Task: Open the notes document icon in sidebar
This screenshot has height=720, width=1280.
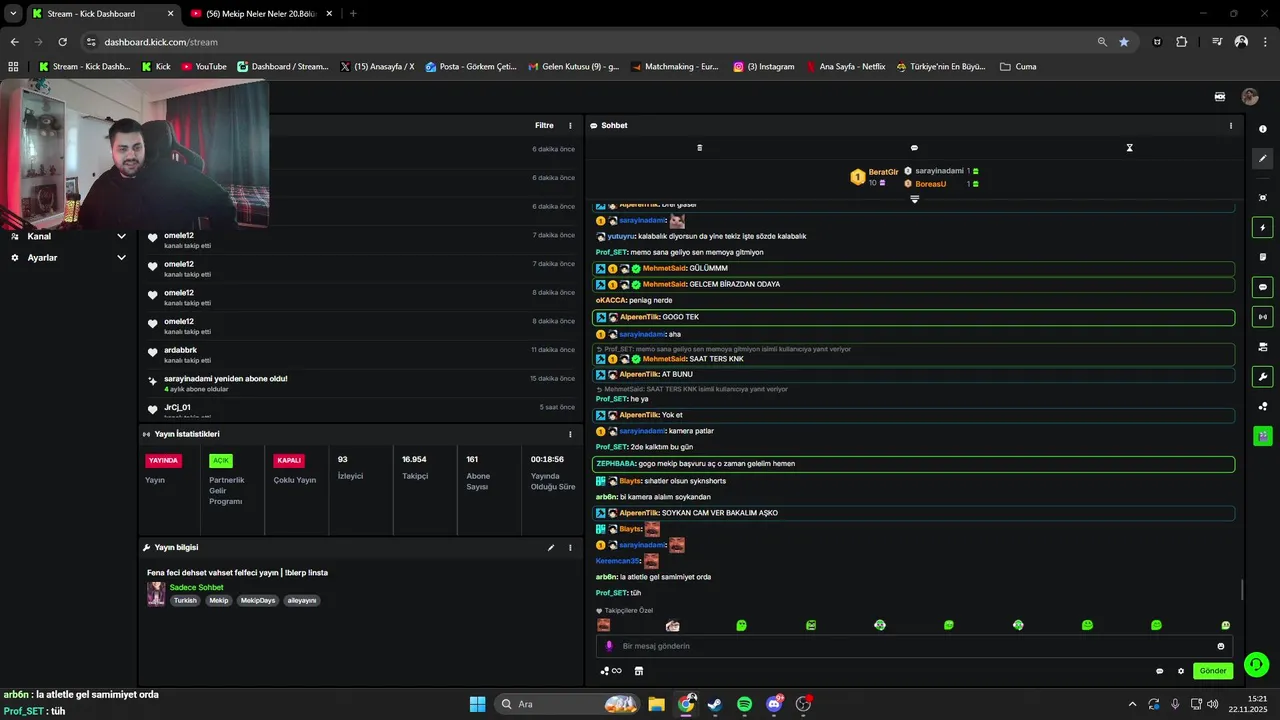Action: (x=1263, y=257)
